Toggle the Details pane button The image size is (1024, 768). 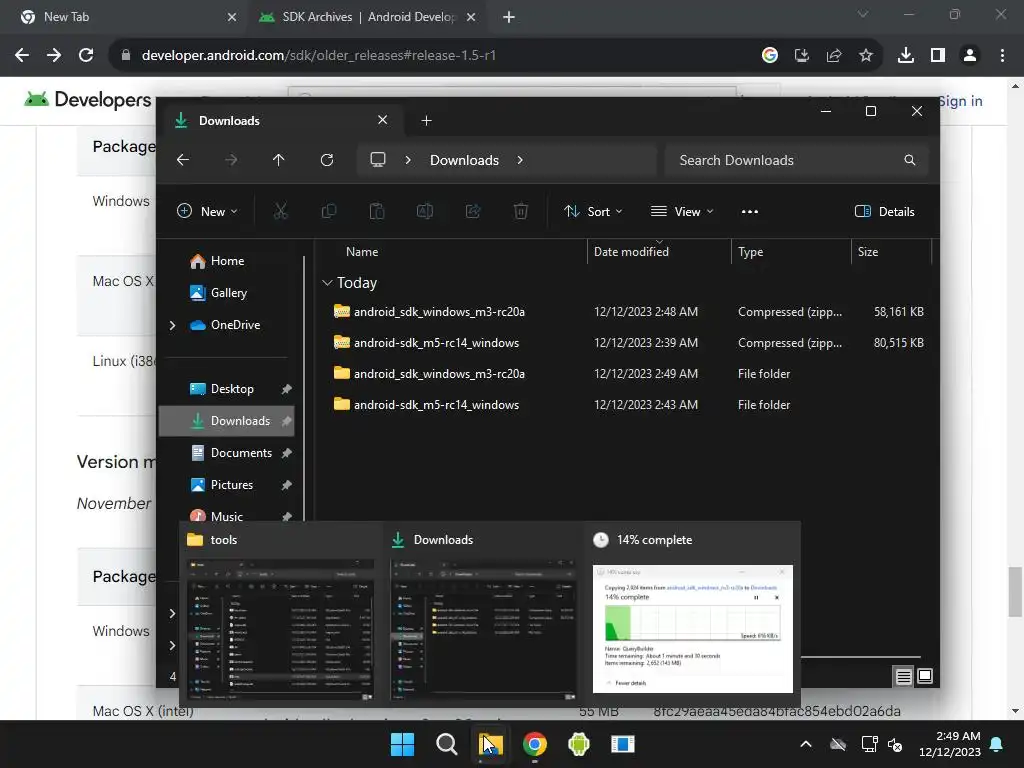click(885, 212)
